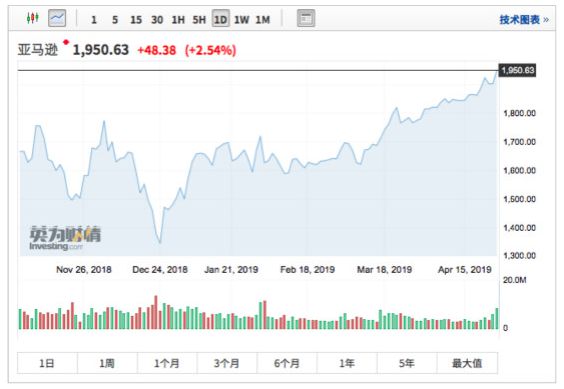
Task: Show the 1个月 time range
Action: [167, 363]
